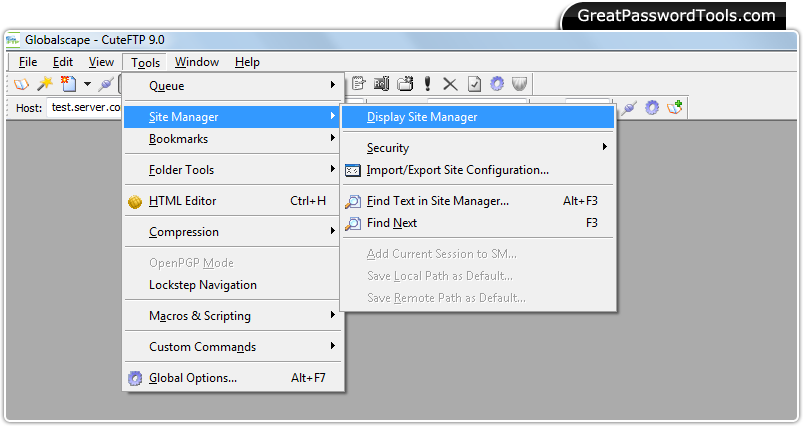Screen dimensions: 803x426
Task: Expand the Bookmarks submenu
Action: click(233, 139)
